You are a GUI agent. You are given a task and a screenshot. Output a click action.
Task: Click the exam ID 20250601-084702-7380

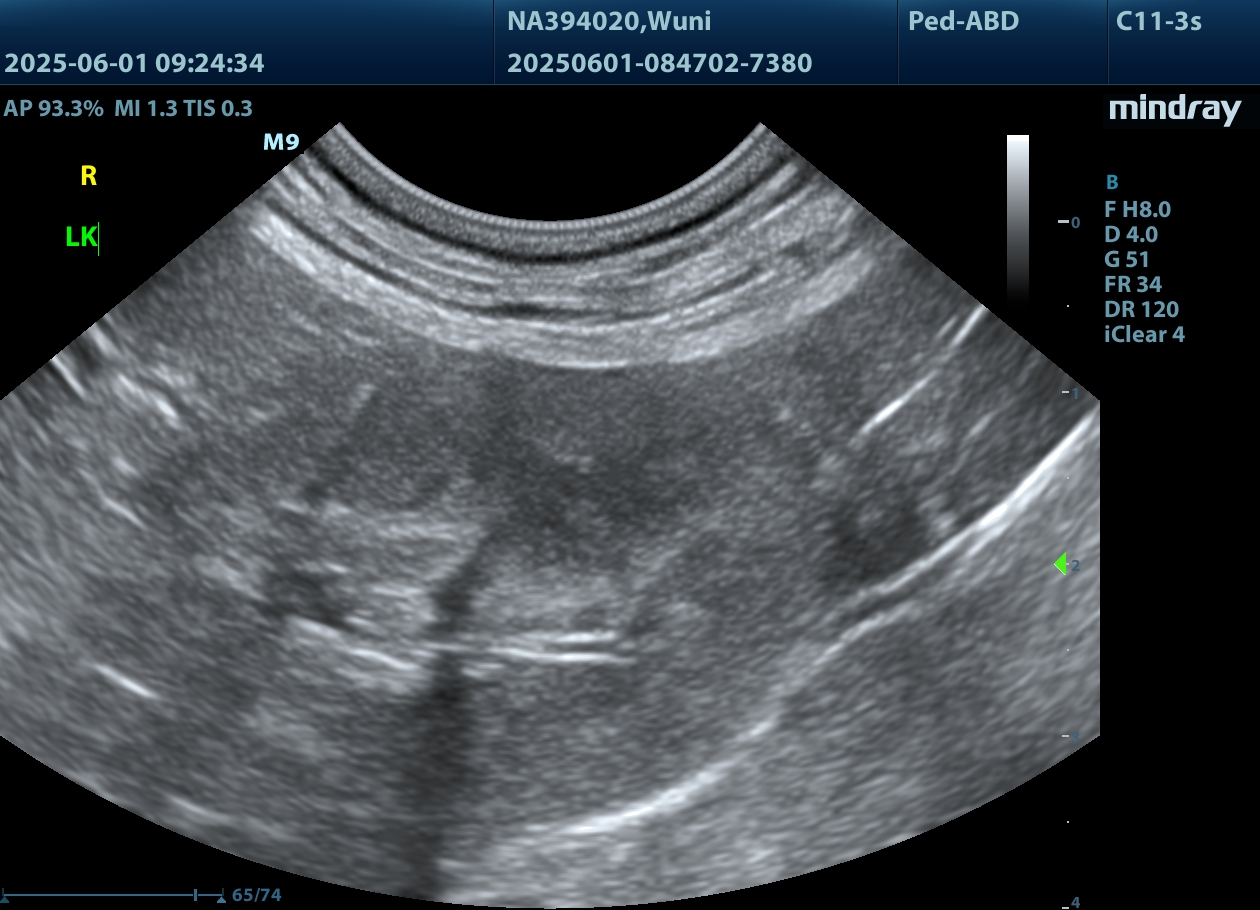point(659,63)
